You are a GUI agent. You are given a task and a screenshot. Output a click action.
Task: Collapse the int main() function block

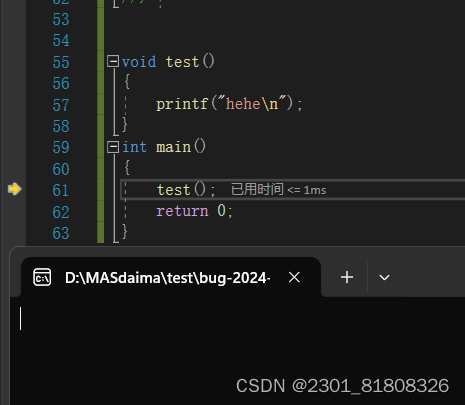click(113, 147)
